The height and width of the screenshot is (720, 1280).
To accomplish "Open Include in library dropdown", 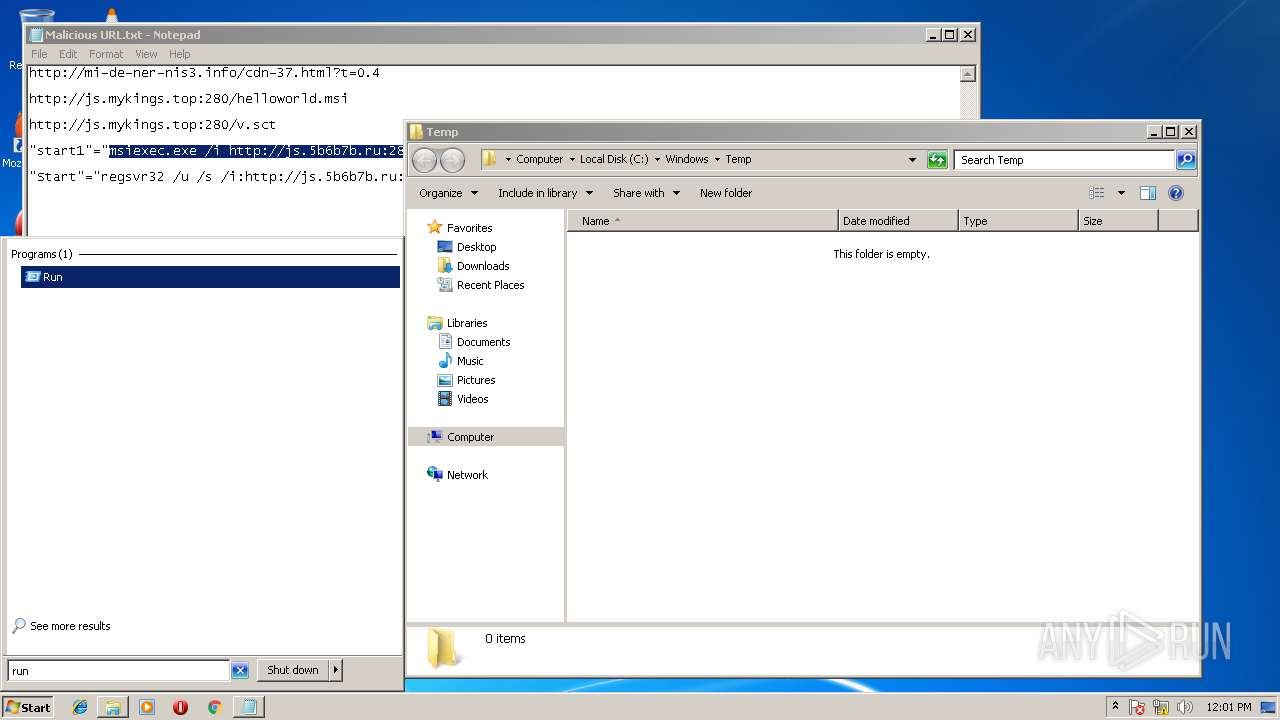I will tap(546, 193).
